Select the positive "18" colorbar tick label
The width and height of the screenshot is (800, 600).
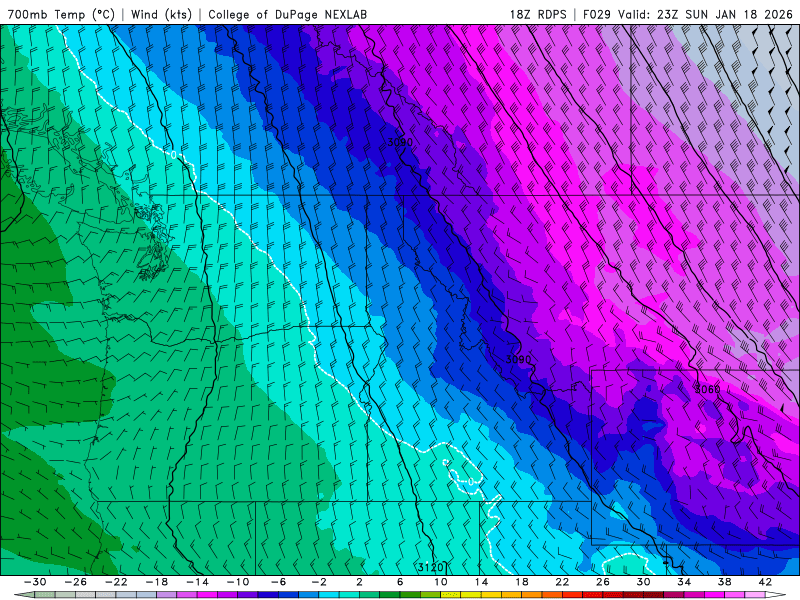[x=521, y=582]
